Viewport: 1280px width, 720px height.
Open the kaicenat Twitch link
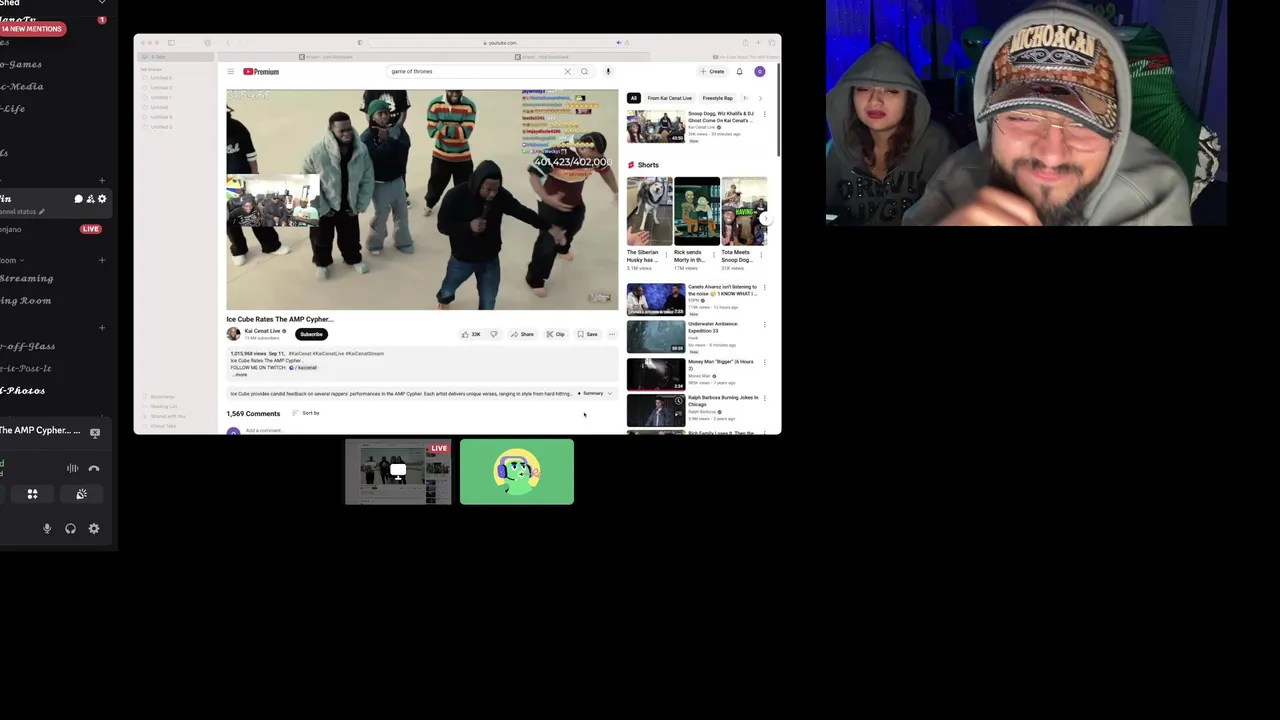[305, 368]
